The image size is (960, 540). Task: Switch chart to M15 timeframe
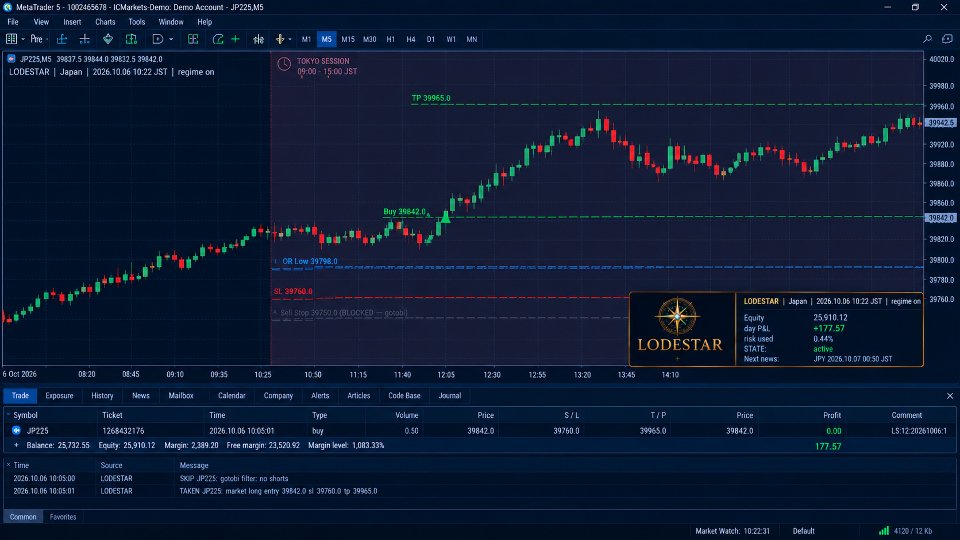point(348,39)
